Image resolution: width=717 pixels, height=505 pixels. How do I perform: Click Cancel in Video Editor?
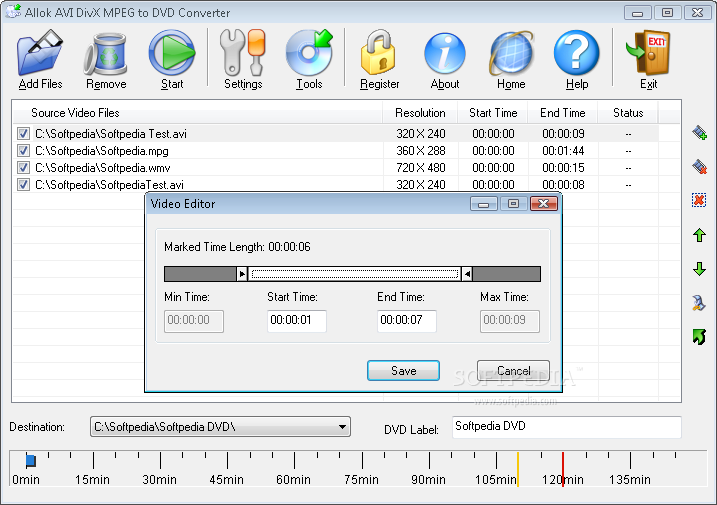pos(513,371)
